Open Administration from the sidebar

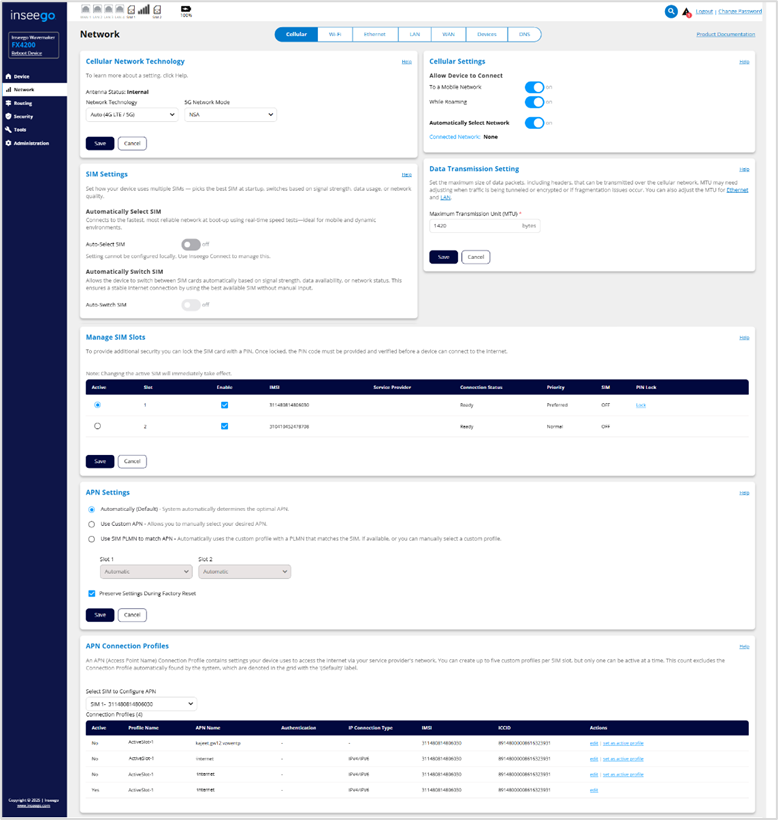point(30,143)
